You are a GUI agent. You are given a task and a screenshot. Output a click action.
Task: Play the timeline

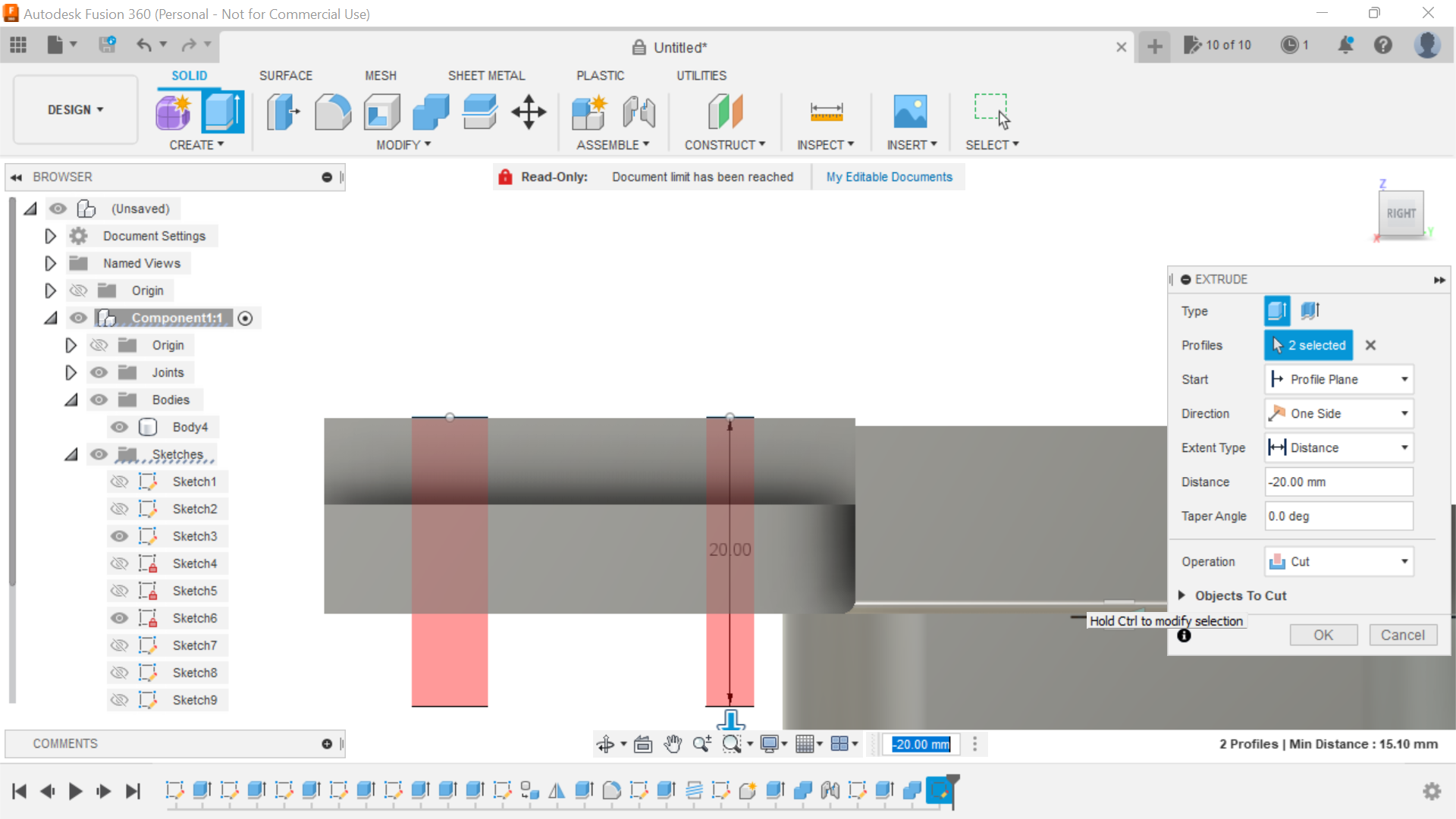coord(75,792)
